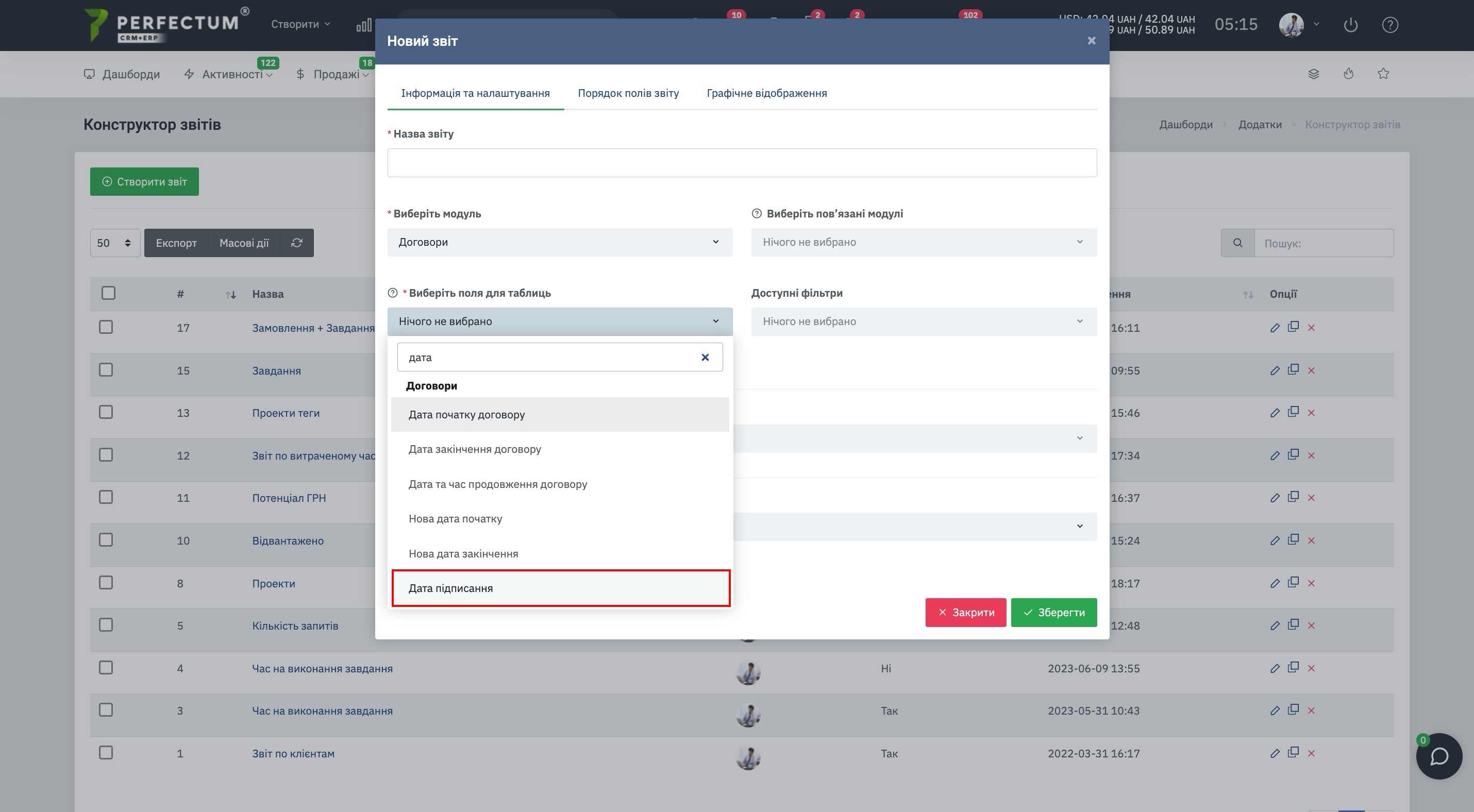Delete report 10 with red X

[x=1312, y=541]
